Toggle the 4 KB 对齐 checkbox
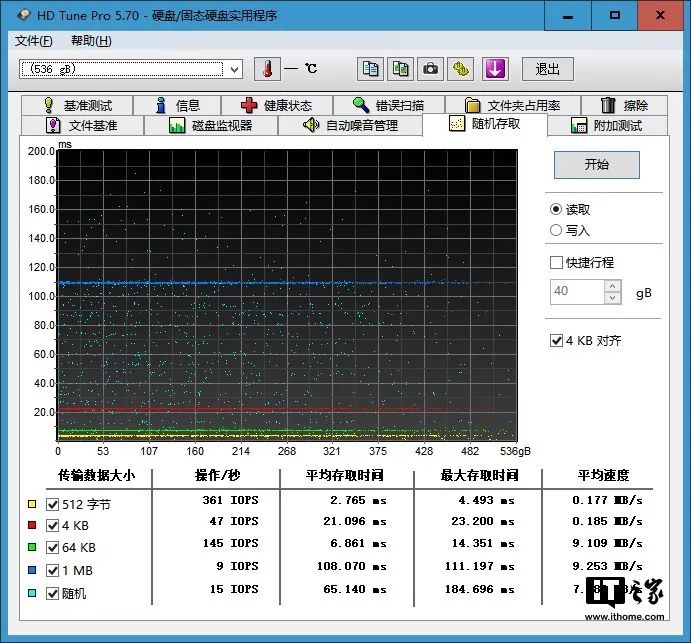Screen dimensions: 691x643 (x=556, y=341)
